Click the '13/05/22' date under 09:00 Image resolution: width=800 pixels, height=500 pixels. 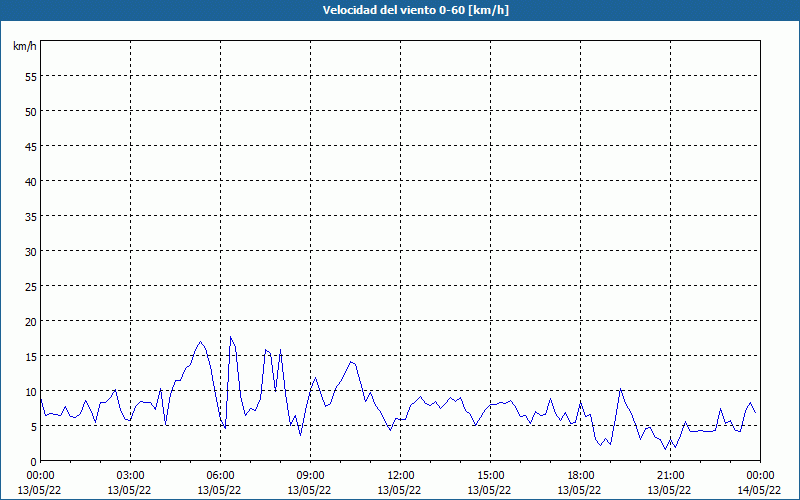[309, 490]
